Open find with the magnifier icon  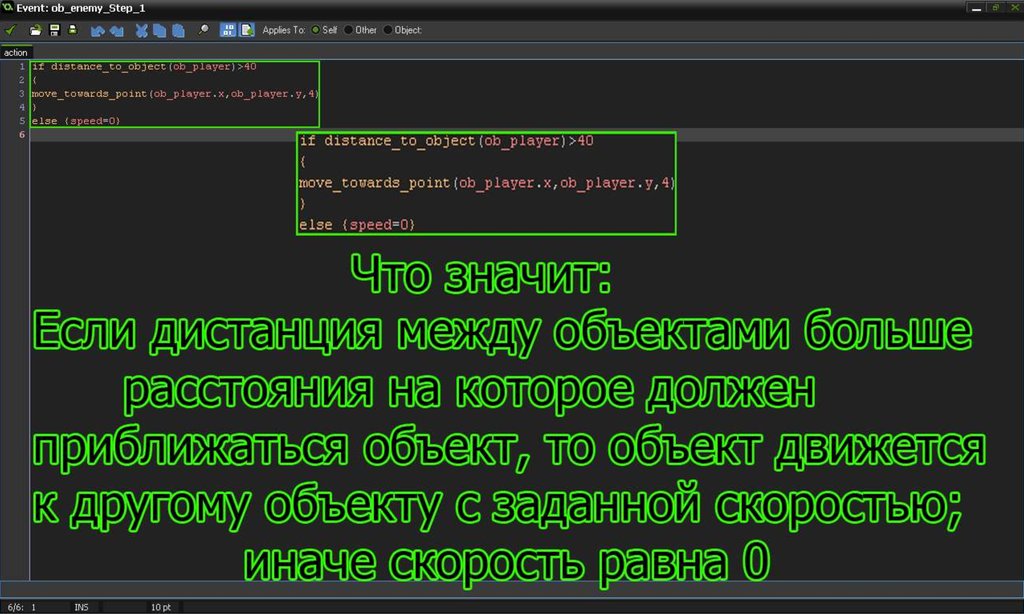point(203,30)
